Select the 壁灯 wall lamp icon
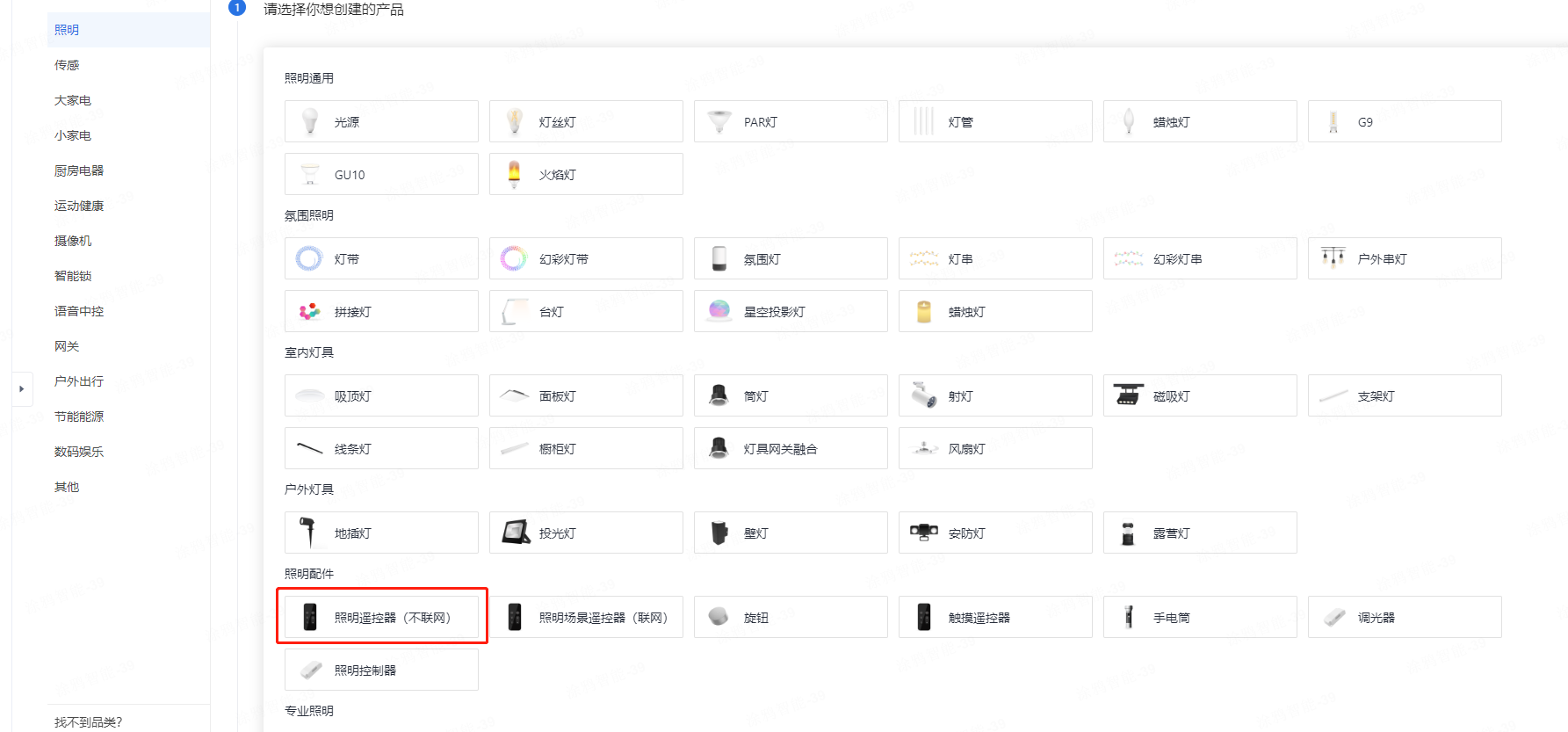 [x=719, y=533]
